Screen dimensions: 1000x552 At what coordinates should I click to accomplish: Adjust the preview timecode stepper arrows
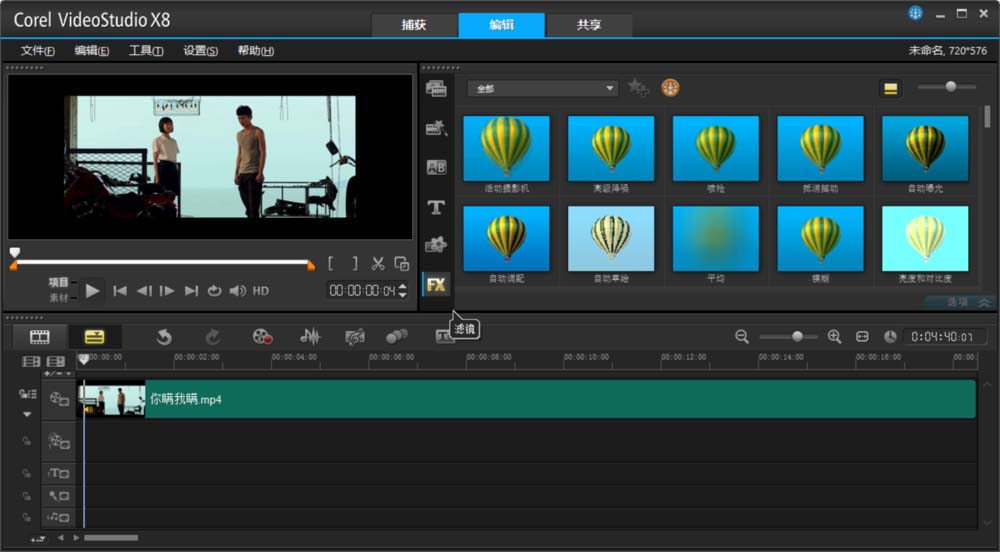click(x=402, y=291)
